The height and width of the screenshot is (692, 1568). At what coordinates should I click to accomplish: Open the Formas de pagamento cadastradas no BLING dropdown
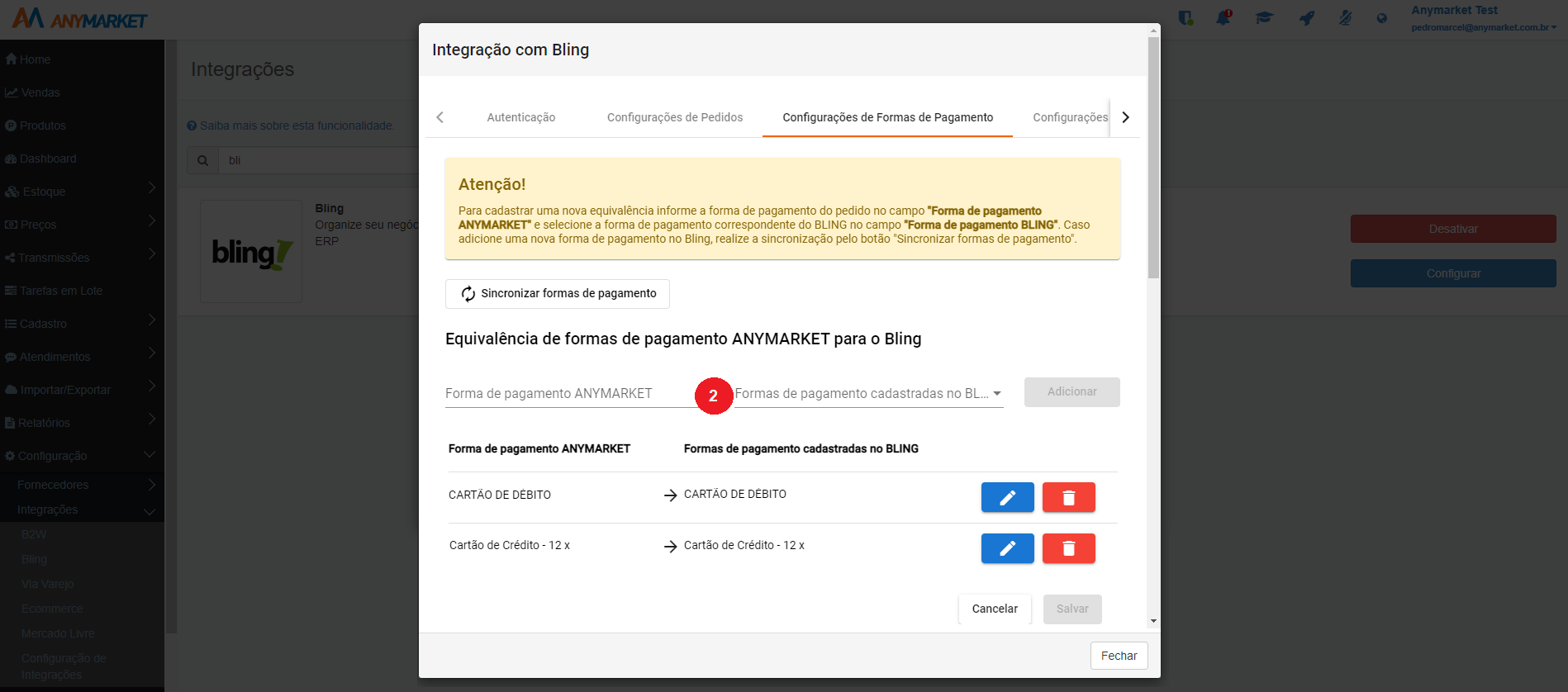869,394
